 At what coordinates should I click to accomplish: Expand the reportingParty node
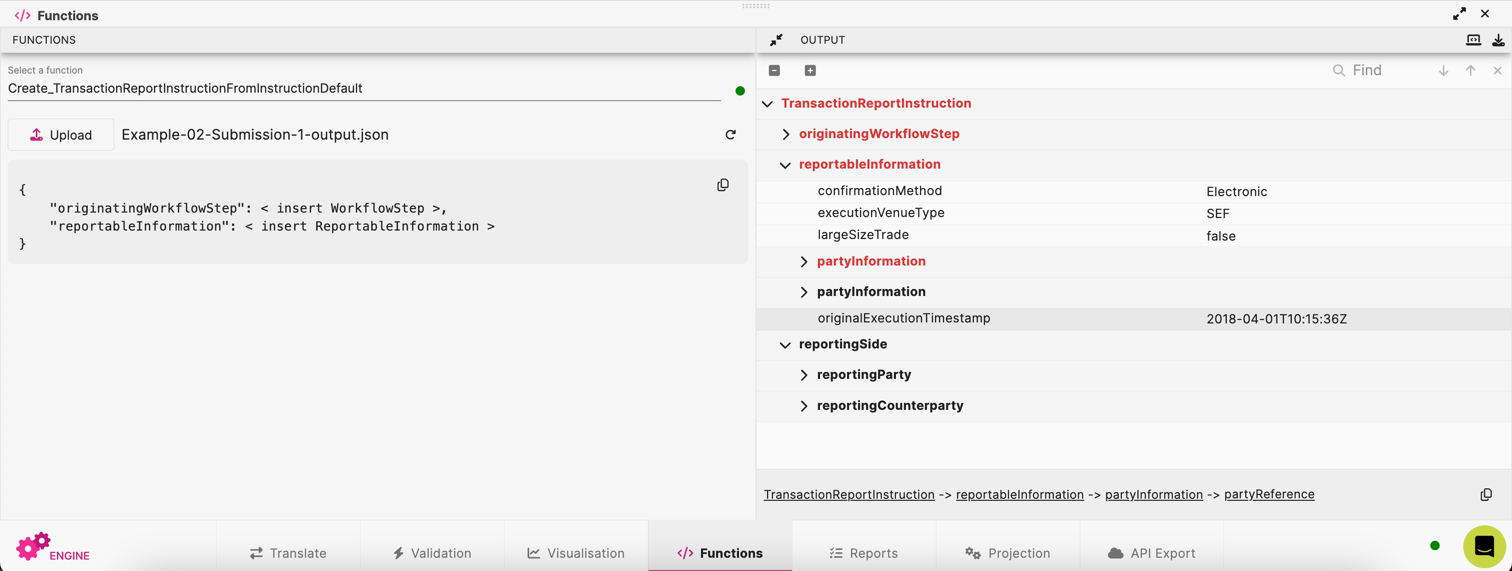coord(804,375)
